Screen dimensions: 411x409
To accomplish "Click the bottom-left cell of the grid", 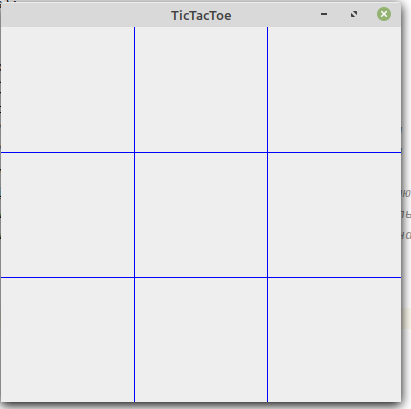I will (x=67, y=340).
